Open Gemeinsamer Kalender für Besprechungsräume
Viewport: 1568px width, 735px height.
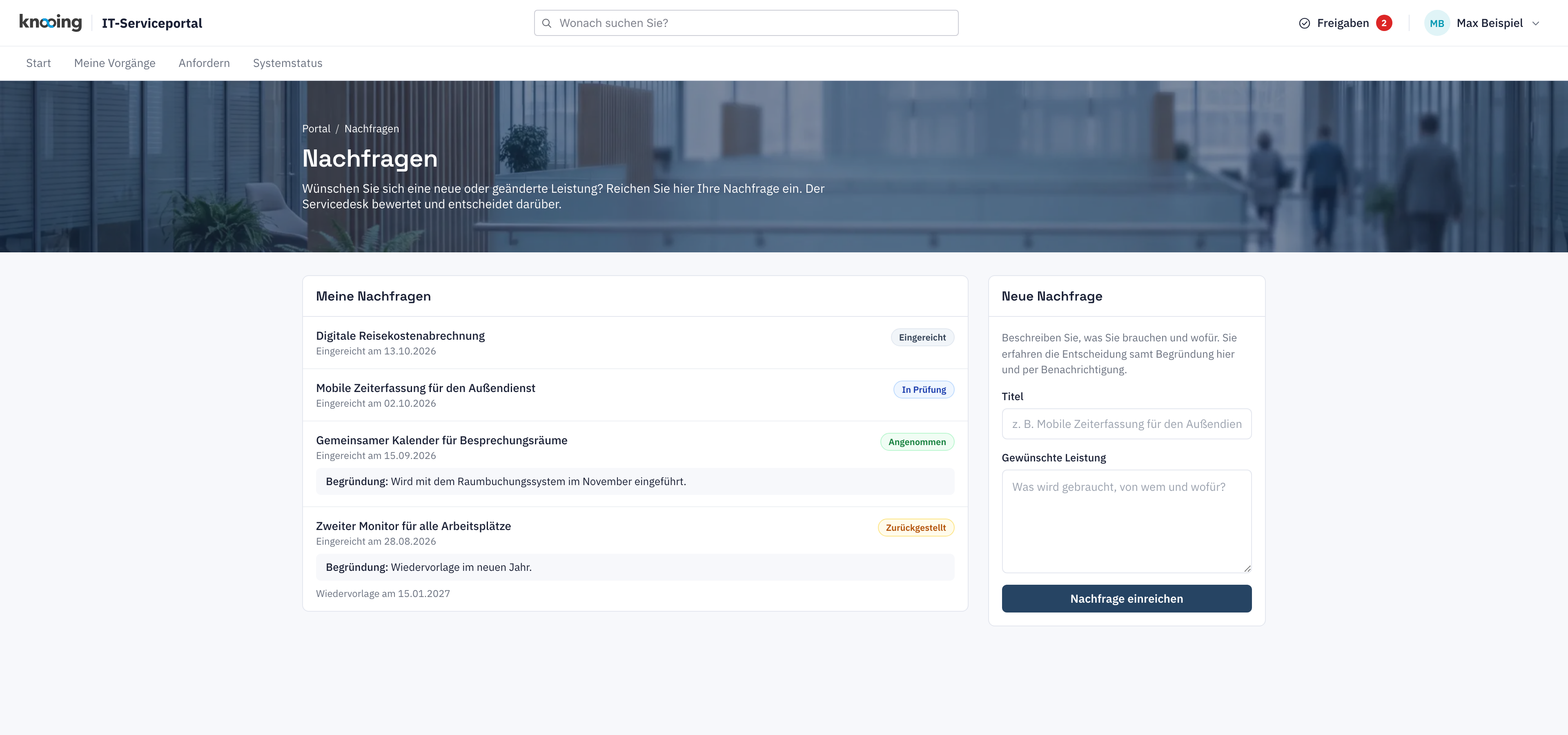click(441, 441)
